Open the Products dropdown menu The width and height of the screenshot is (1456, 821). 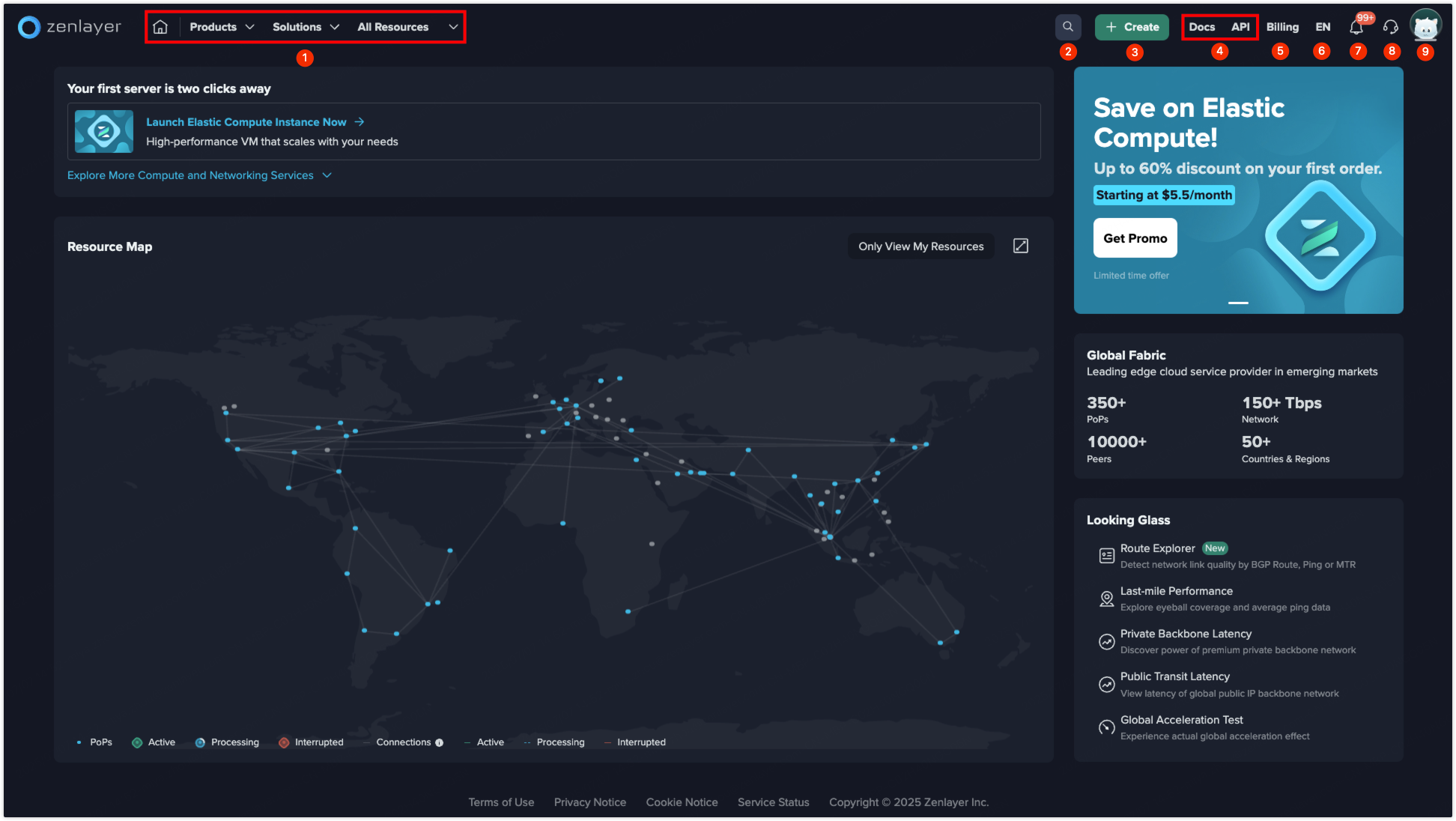(222, 27)
